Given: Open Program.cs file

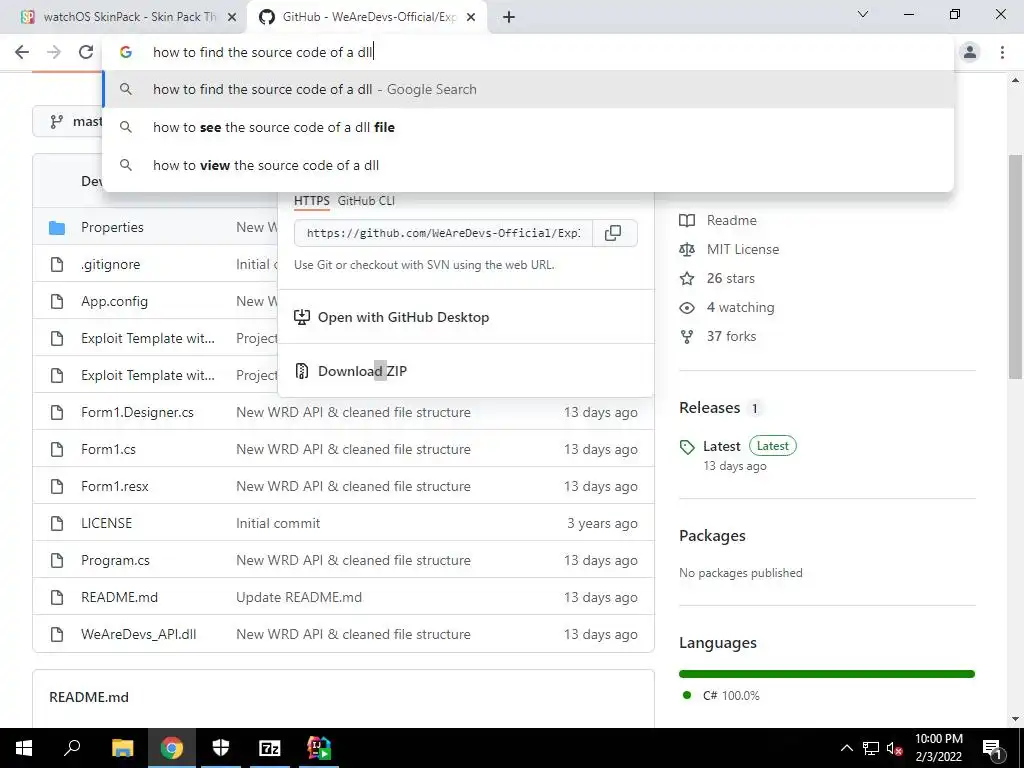Looking at the screenshot, I should [x=115, y=560].
